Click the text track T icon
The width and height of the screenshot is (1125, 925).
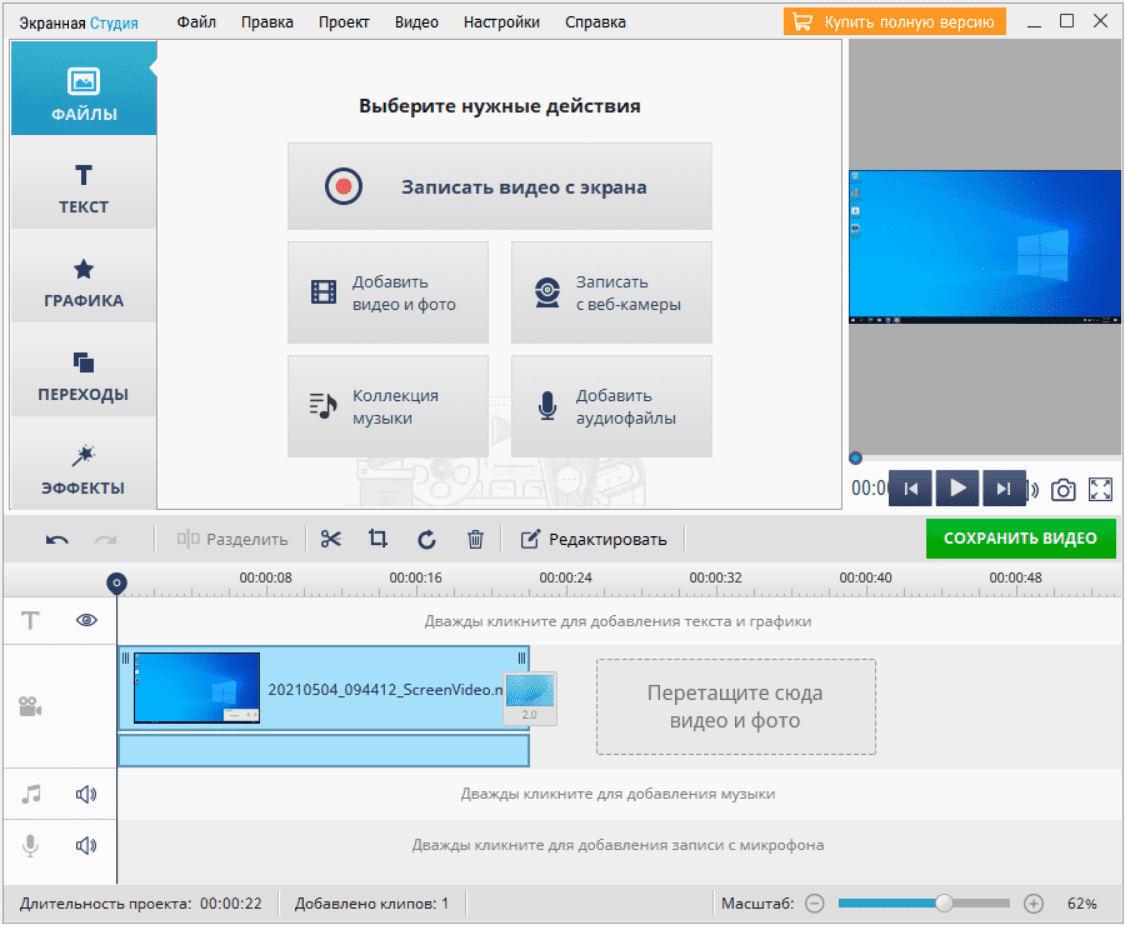point(30,620)
